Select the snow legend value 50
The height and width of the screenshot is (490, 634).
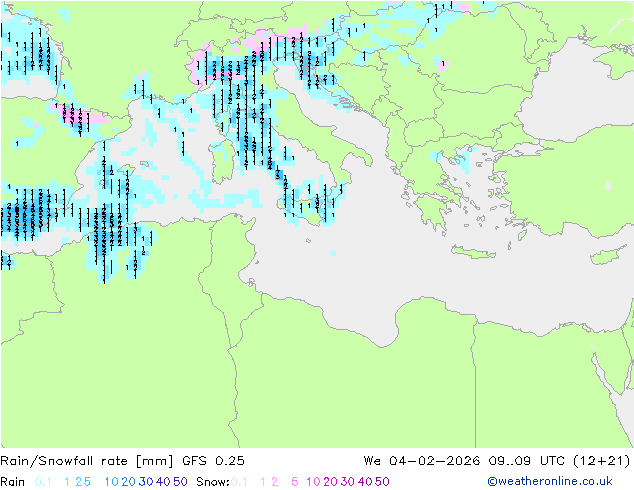tap(382, 482)
